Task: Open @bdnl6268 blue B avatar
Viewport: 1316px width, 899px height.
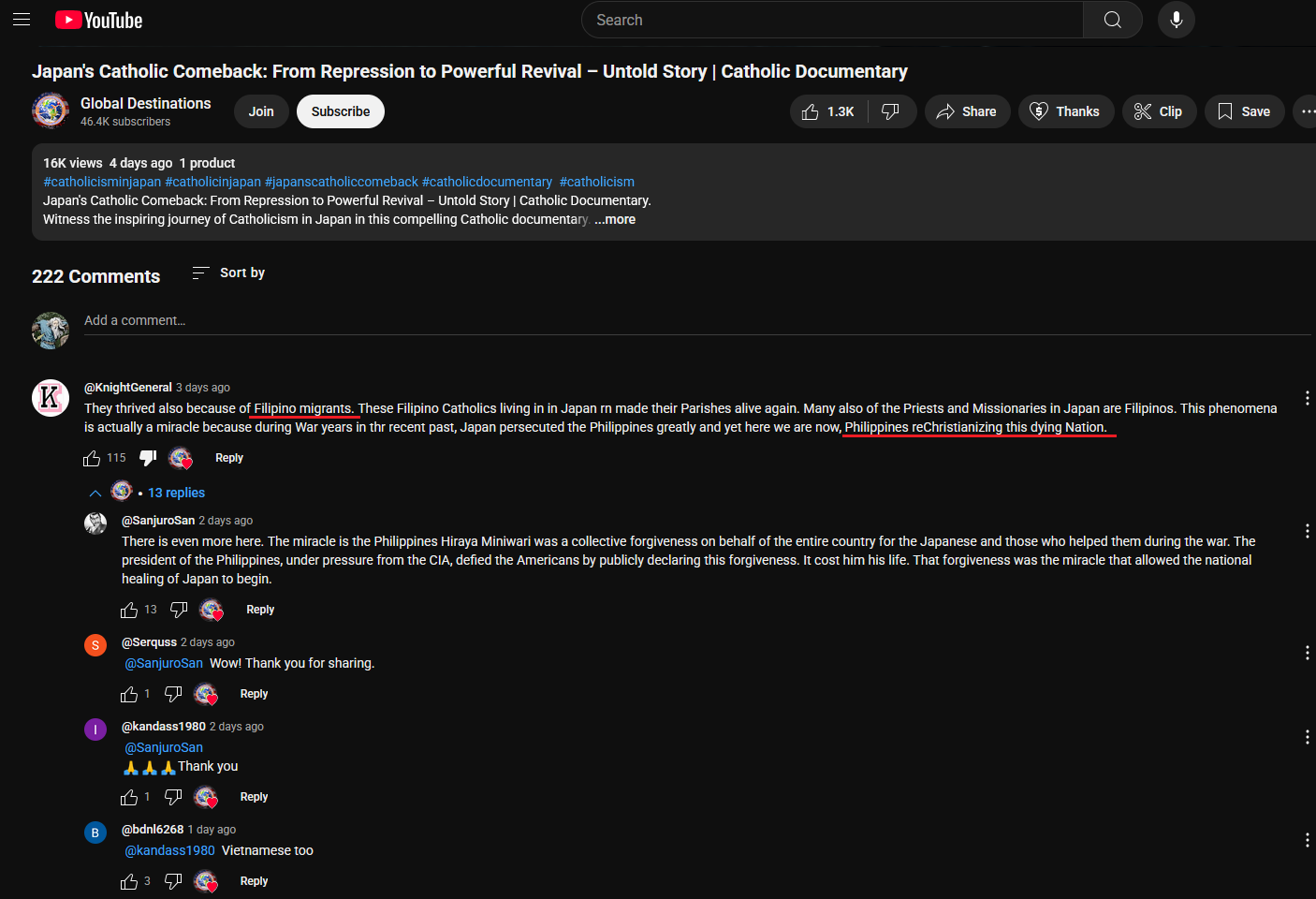Action: coord(95,833)
